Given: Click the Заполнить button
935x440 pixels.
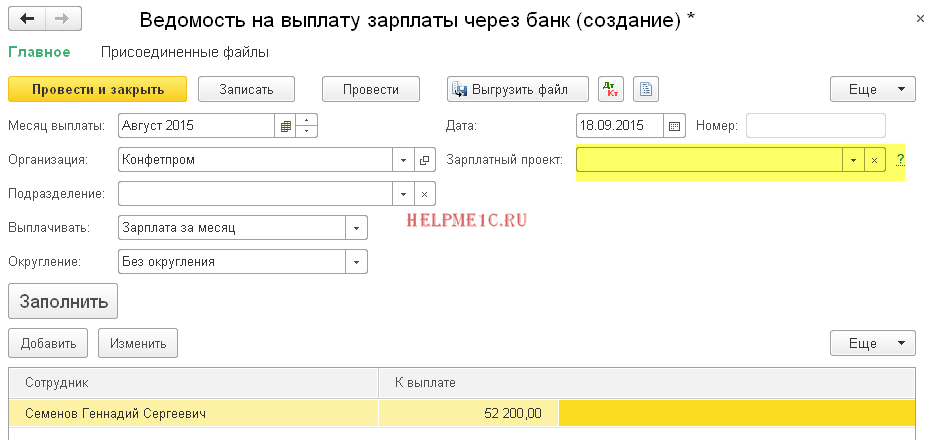Looking at the screenshot, I should [63, 301].
